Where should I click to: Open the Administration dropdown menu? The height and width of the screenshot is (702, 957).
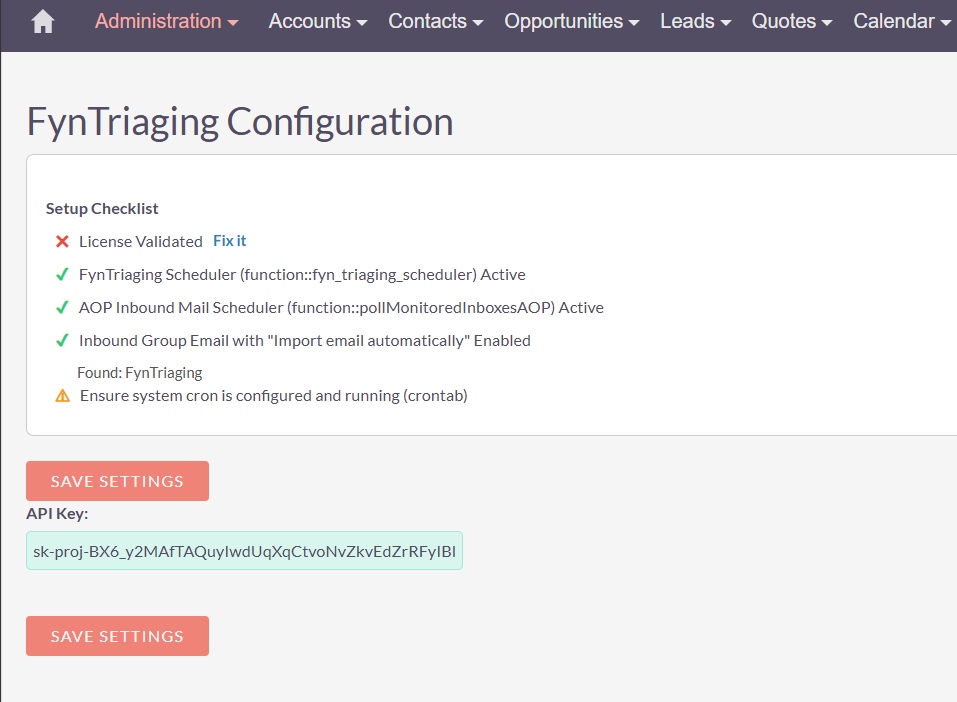click(166, 21)
